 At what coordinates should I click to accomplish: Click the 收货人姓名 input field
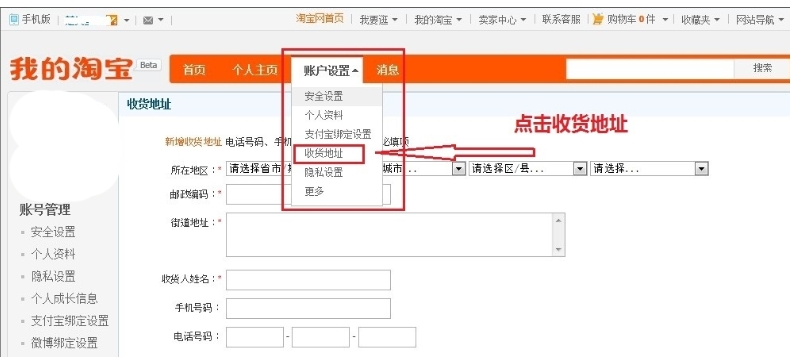[x=308, y=279]
